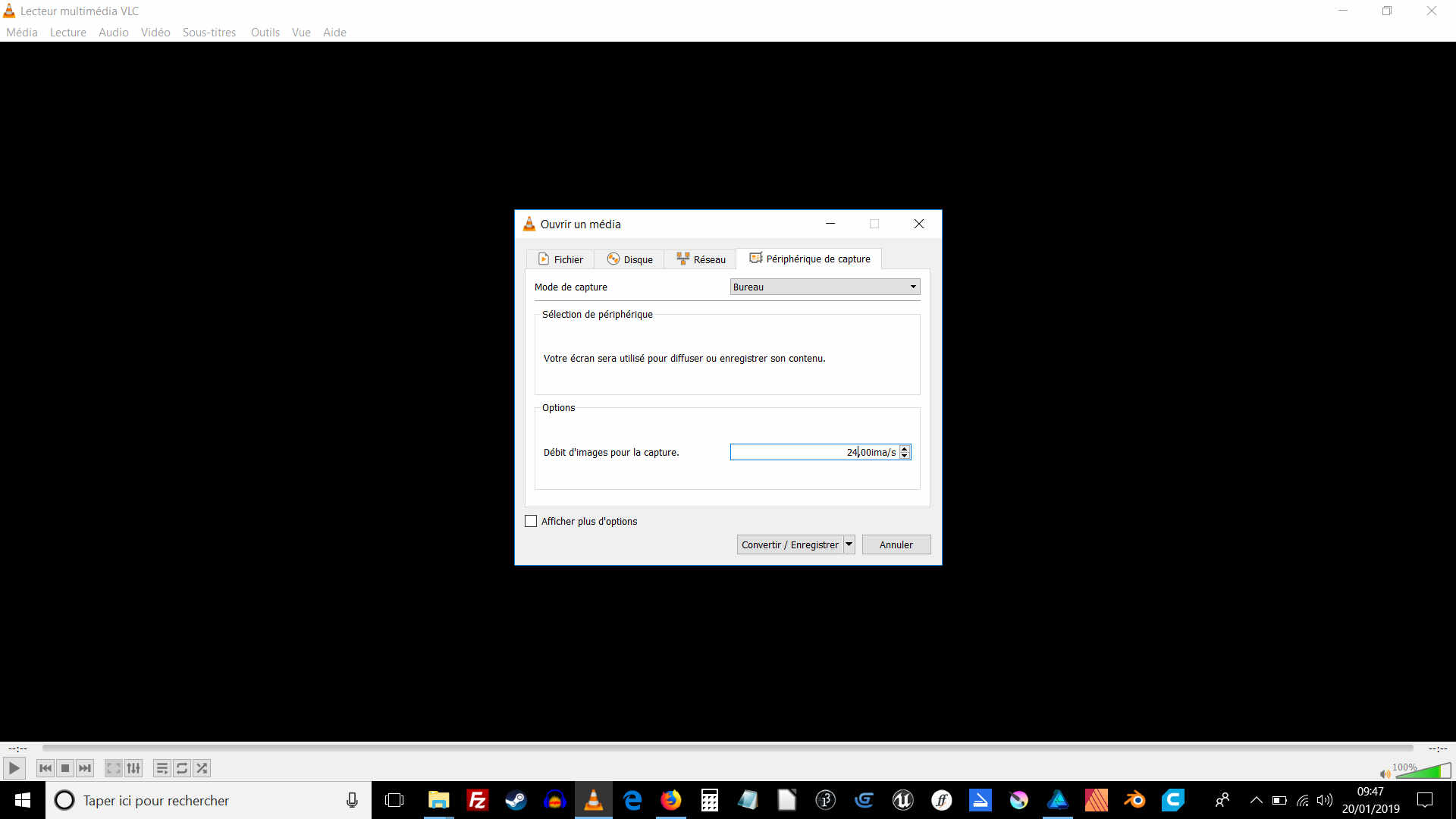1456x819 pixels.
Task: Increase frame rate with up stepper arrow
Action: [904, 448]
